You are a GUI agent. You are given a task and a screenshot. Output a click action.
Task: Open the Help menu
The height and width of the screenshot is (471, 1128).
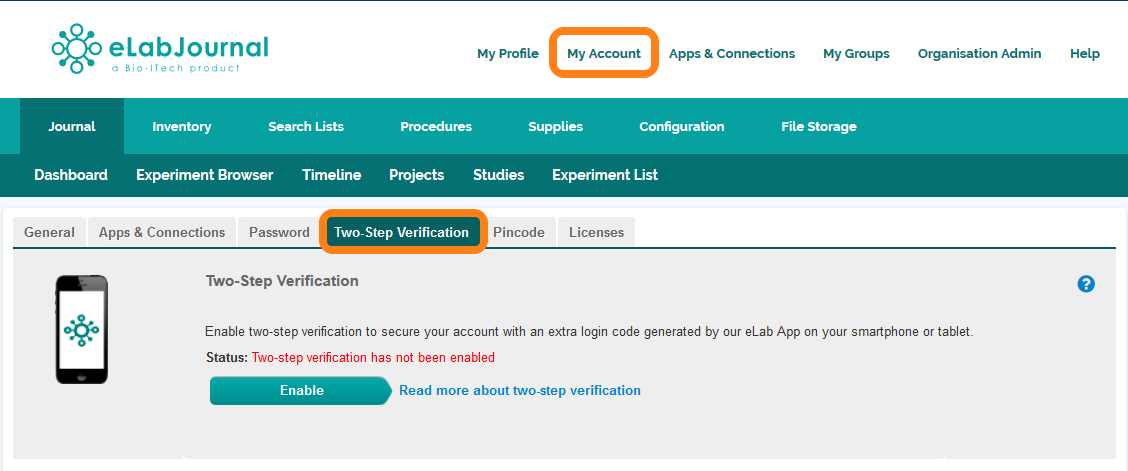tap(1084, 54)
